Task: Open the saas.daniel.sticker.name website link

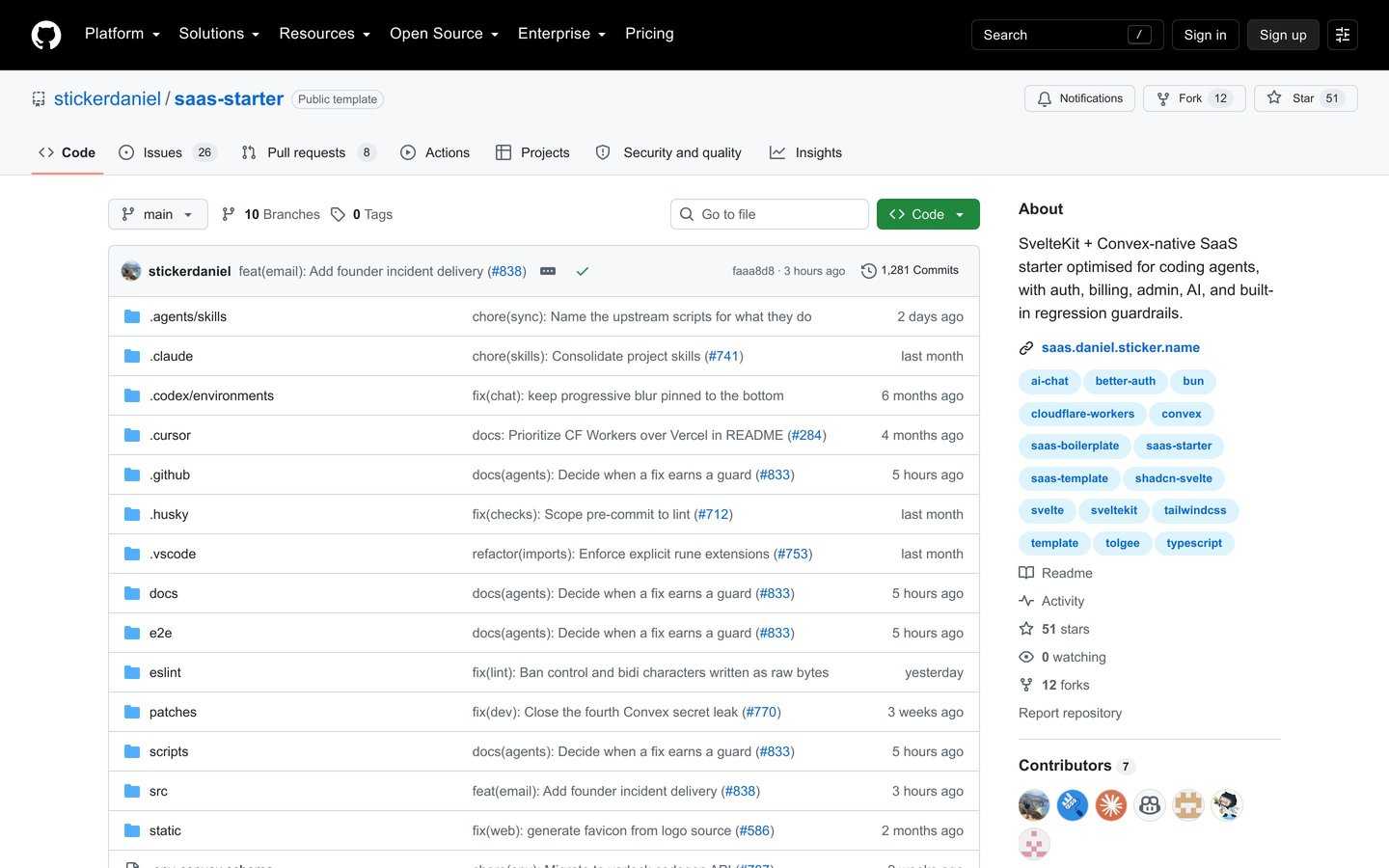Action: (x=1121, y=347)
